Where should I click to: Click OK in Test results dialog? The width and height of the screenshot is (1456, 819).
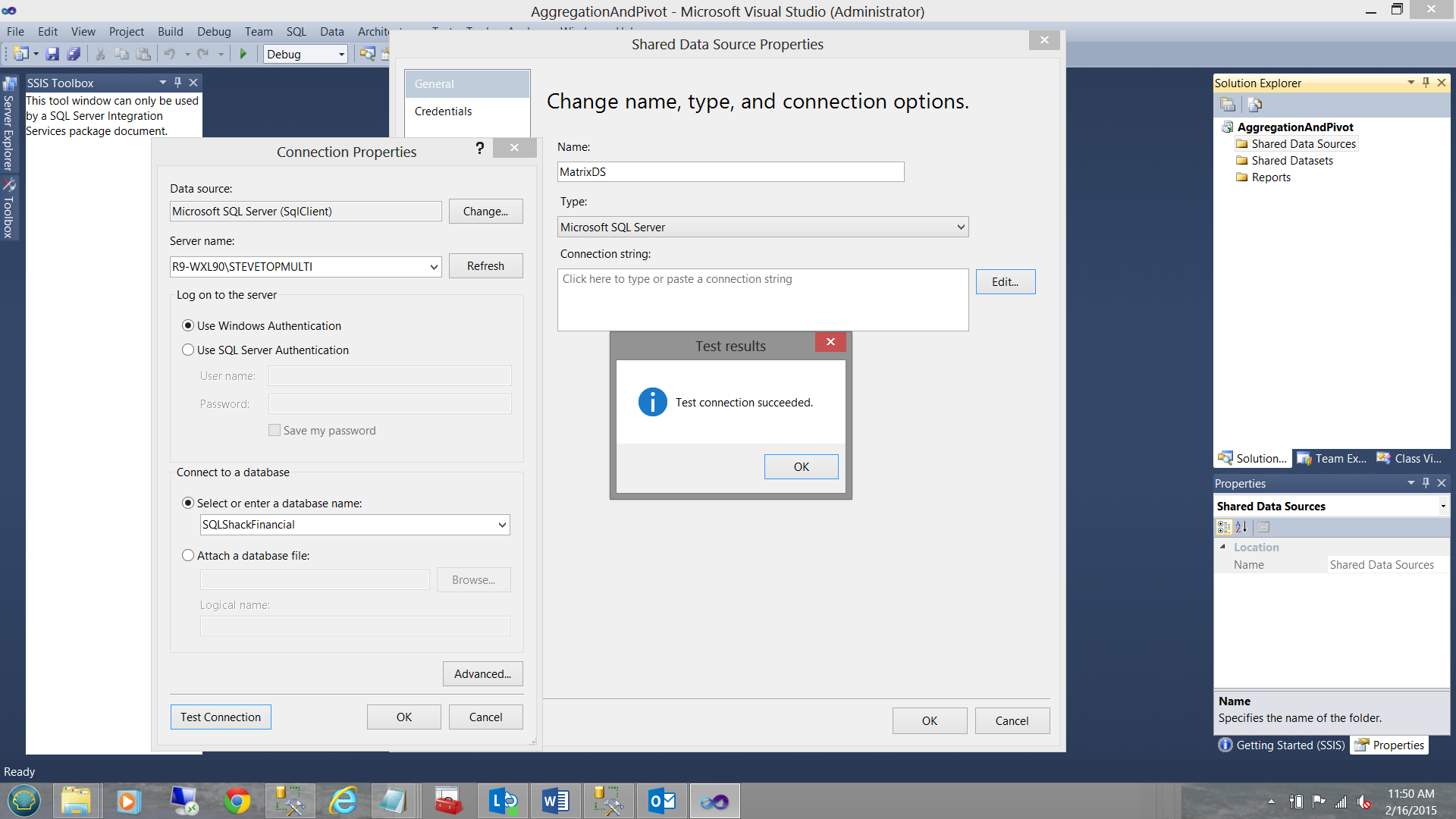click(801, 466)
